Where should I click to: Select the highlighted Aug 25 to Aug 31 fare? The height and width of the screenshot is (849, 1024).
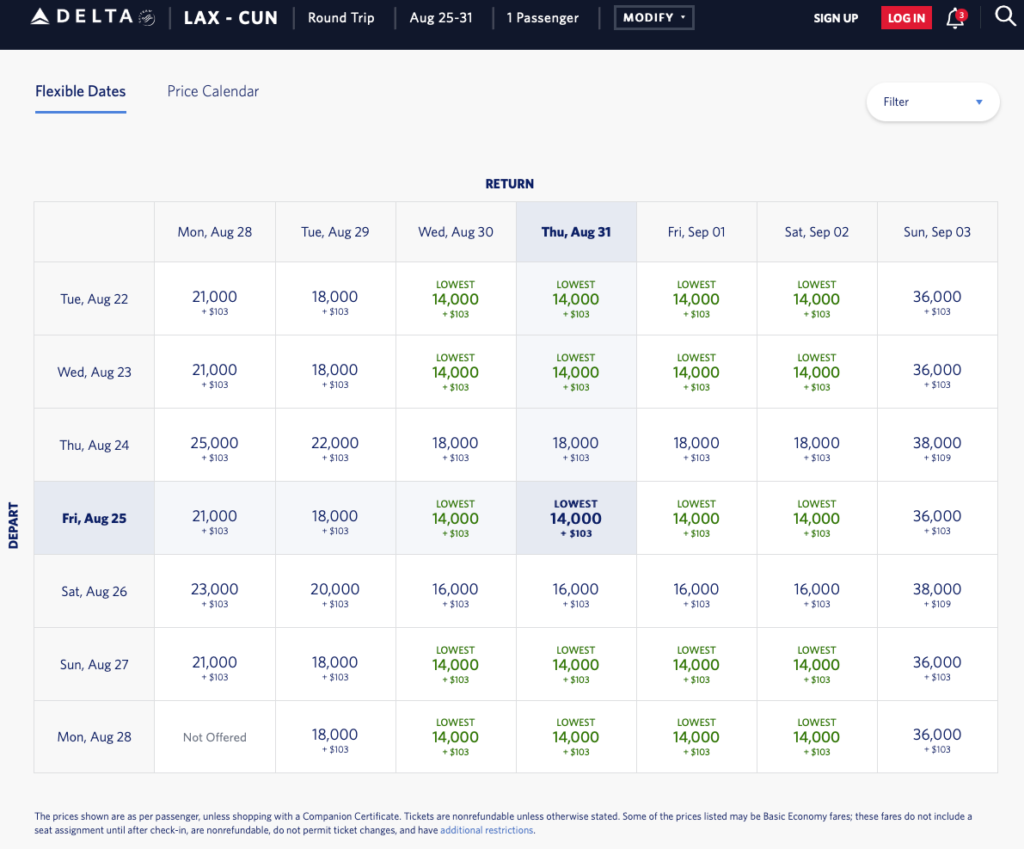tap(576, 518)
